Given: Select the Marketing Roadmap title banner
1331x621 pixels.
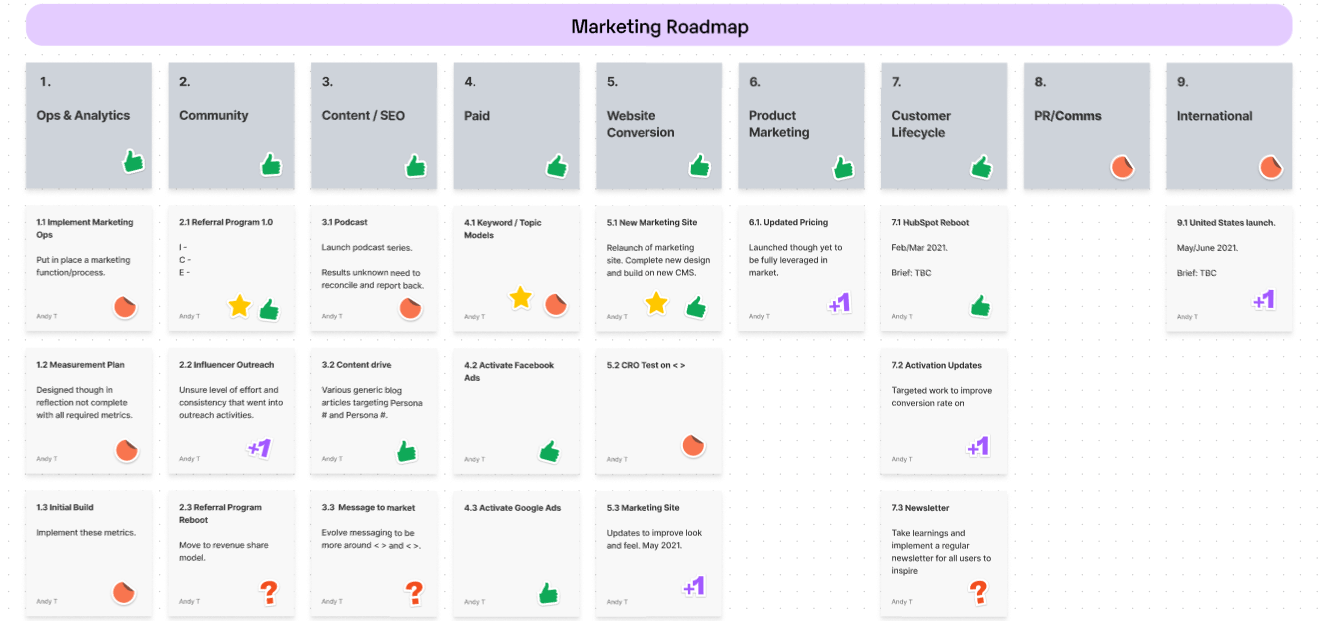Looking at the screenshot, I should click(x=659, y=25).
